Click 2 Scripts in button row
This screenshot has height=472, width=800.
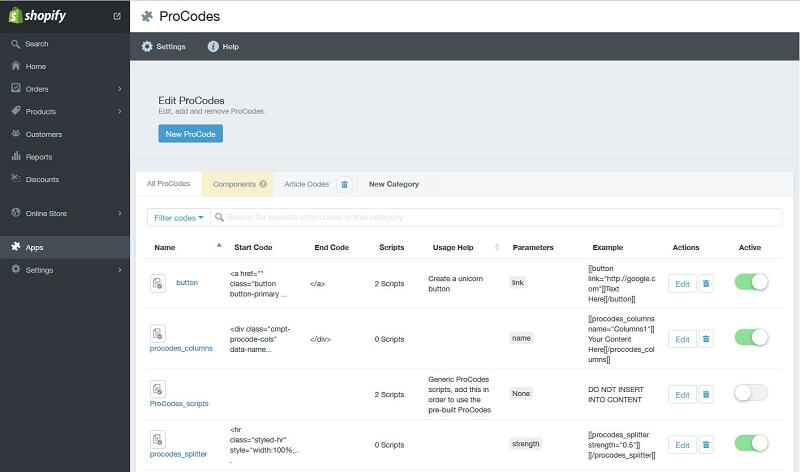pyautogui.click(x=389, y=283)
